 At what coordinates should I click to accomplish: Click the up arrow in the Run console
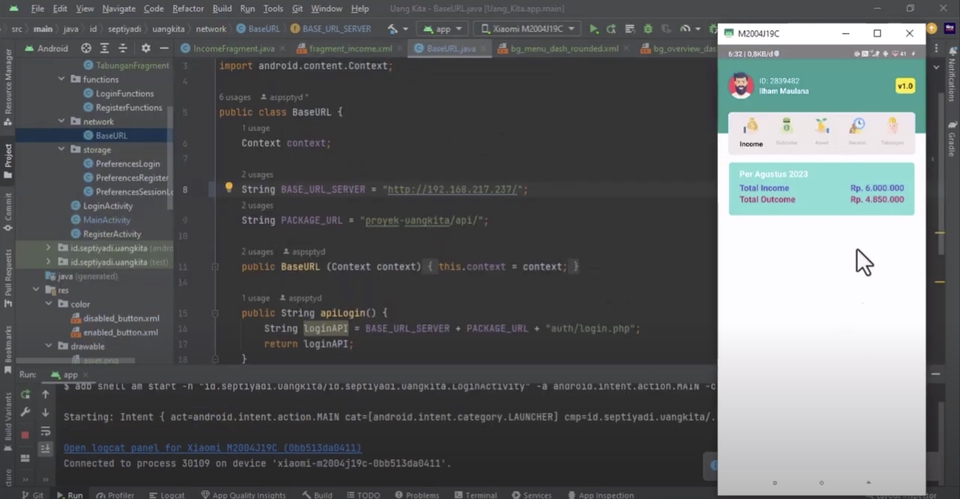click(45, 394)
